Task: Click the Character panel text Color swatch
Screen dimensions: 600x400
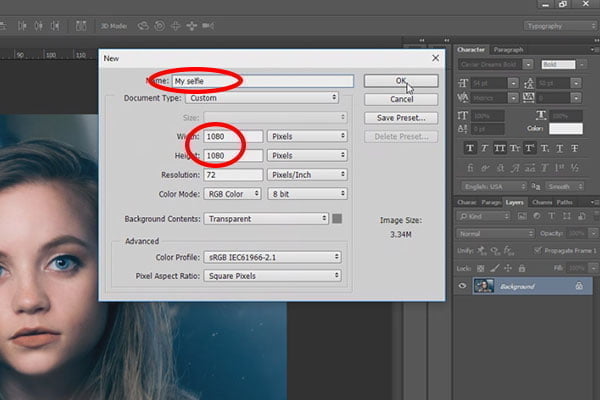Action: click(x=566, y=129)
